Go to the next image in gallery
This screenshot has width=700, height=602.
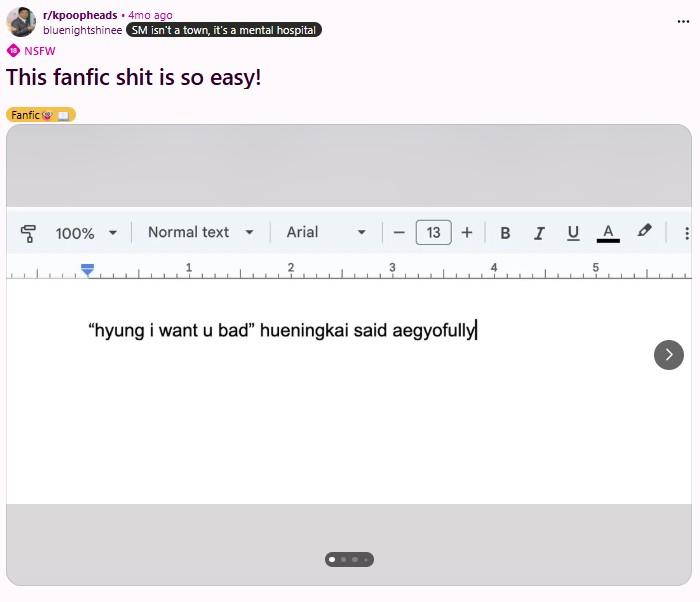tap(668, 355)
